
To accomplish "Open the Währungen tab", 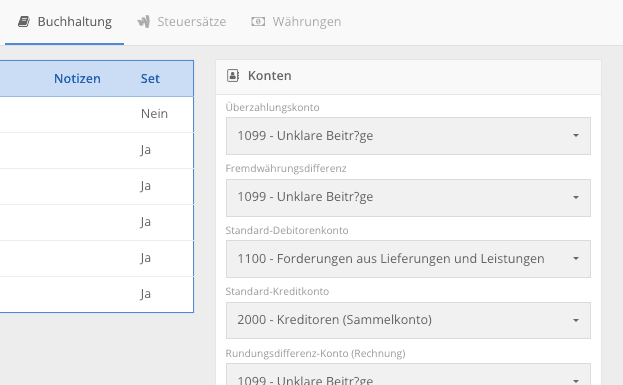I will click(x=296, y=22).
